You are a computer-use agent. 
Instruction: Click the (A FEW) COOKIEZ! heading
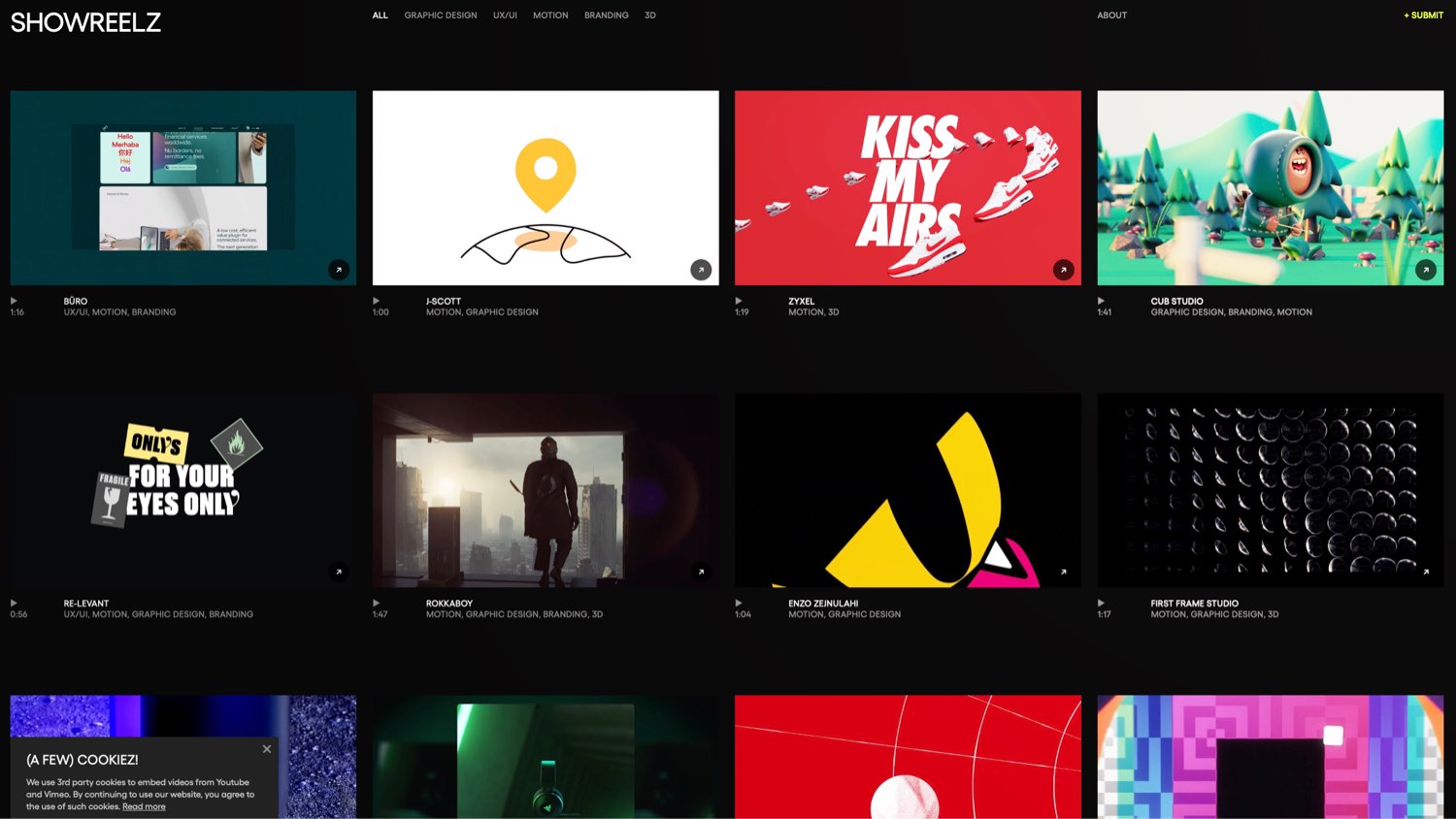83,760
